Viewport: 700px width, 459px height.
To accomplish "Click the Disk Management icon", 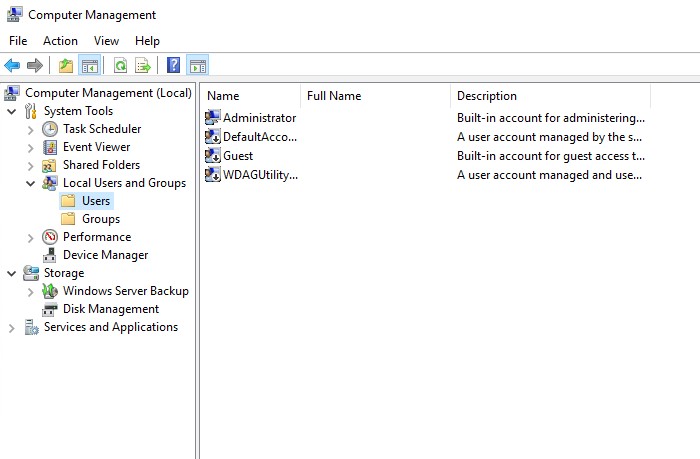I will (x=50, y=309).
